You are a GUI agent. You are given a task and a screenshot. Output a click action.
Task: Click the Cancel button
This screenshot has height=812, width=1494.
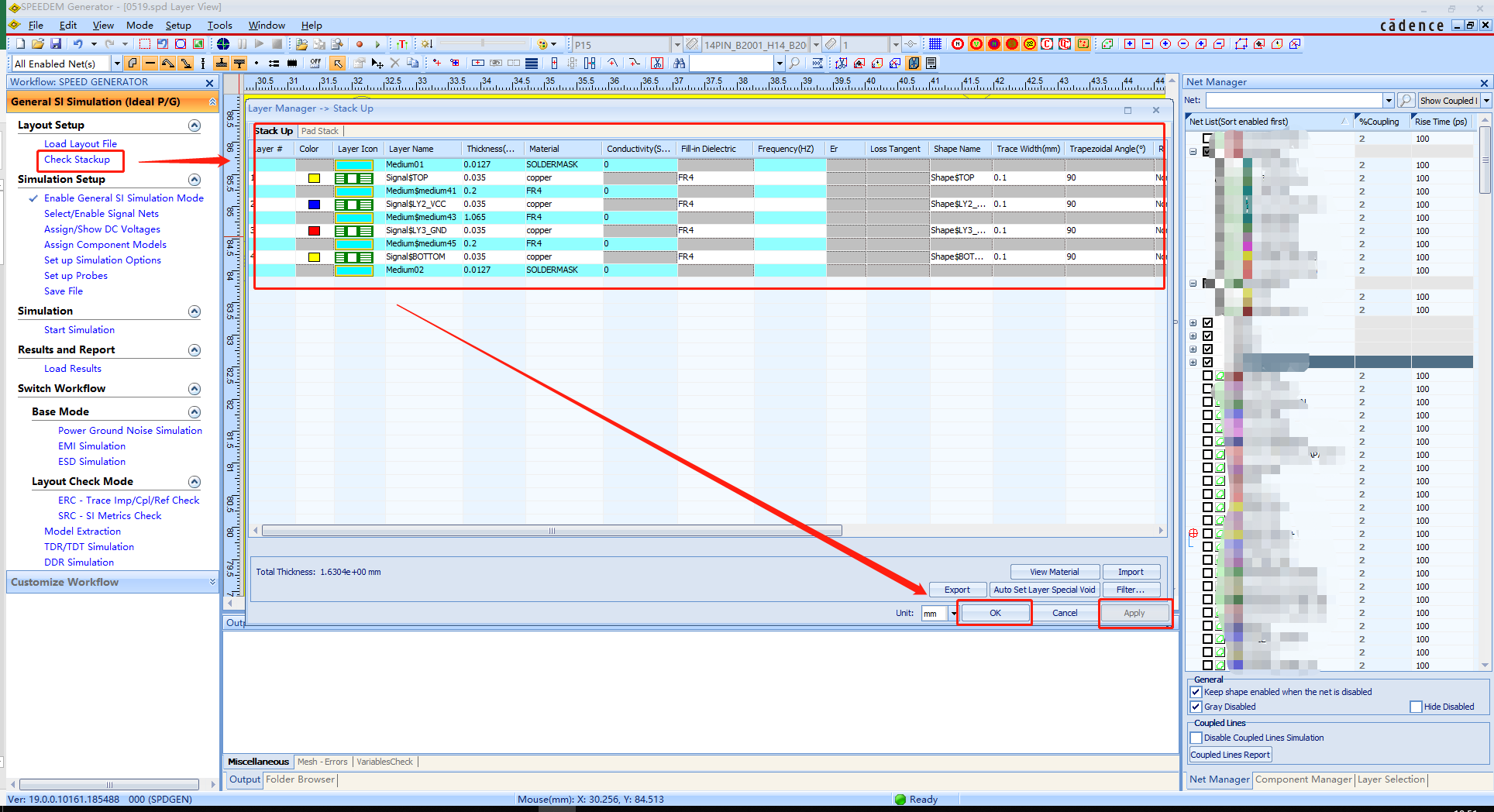[x=1065, y=613]
